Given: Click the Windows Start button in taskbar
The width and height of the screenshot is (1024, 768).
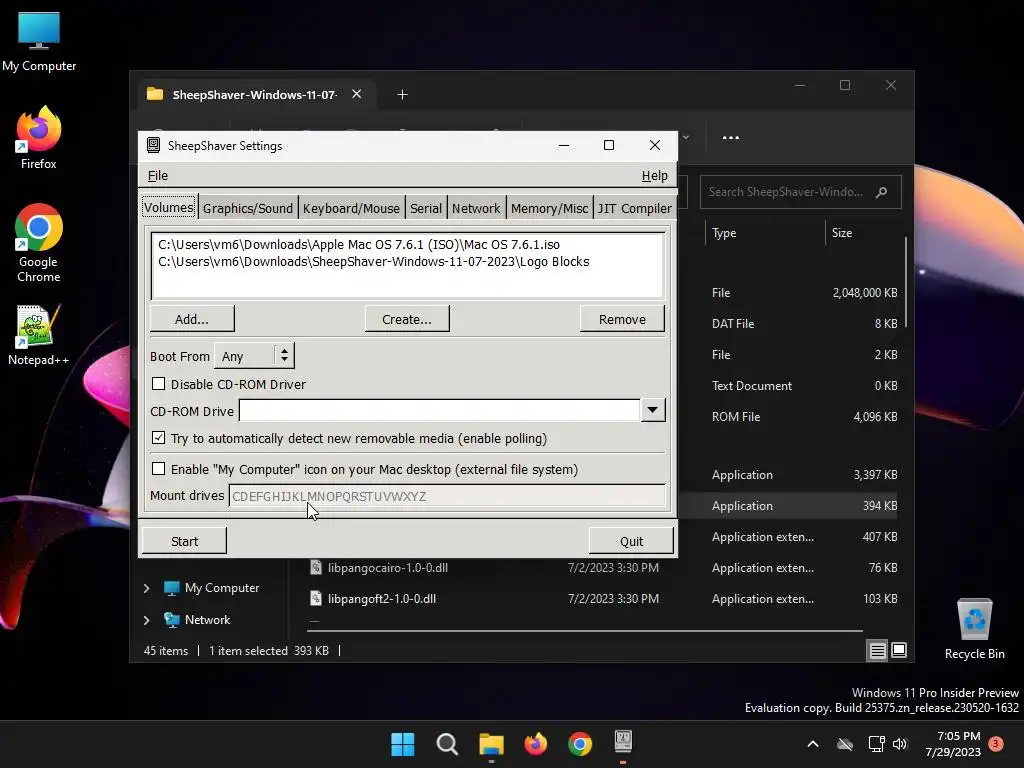Looking at the screenshot, I should [402, 744].
